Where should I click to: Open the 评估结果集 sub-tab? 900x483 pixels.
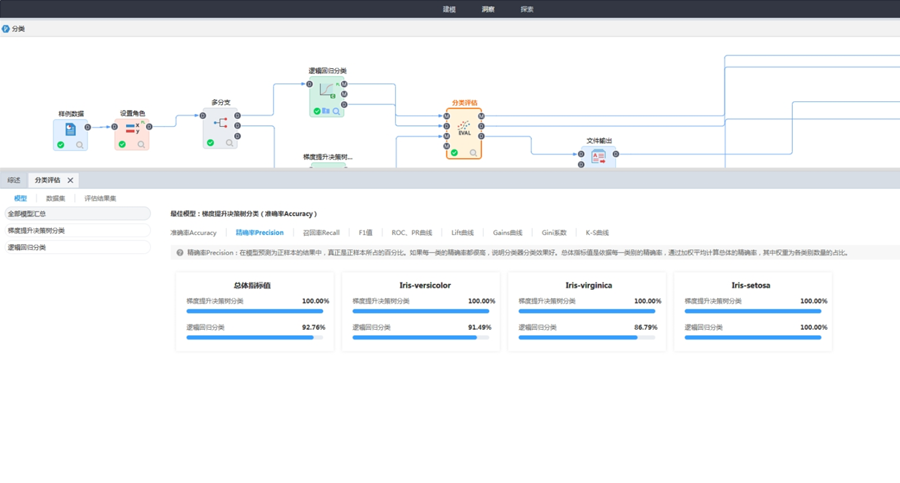point(100,198)
